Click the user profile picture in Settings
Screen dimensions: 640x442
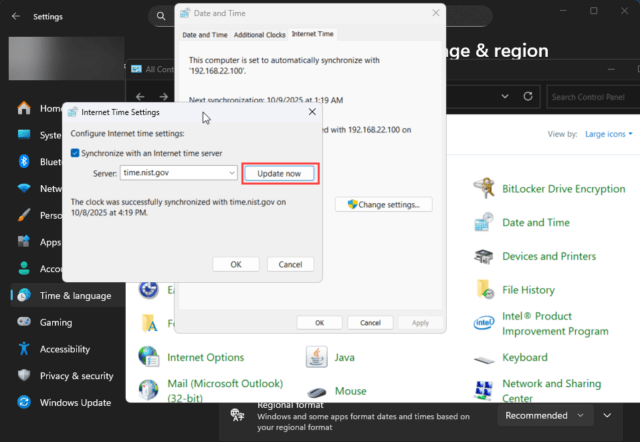67,58
